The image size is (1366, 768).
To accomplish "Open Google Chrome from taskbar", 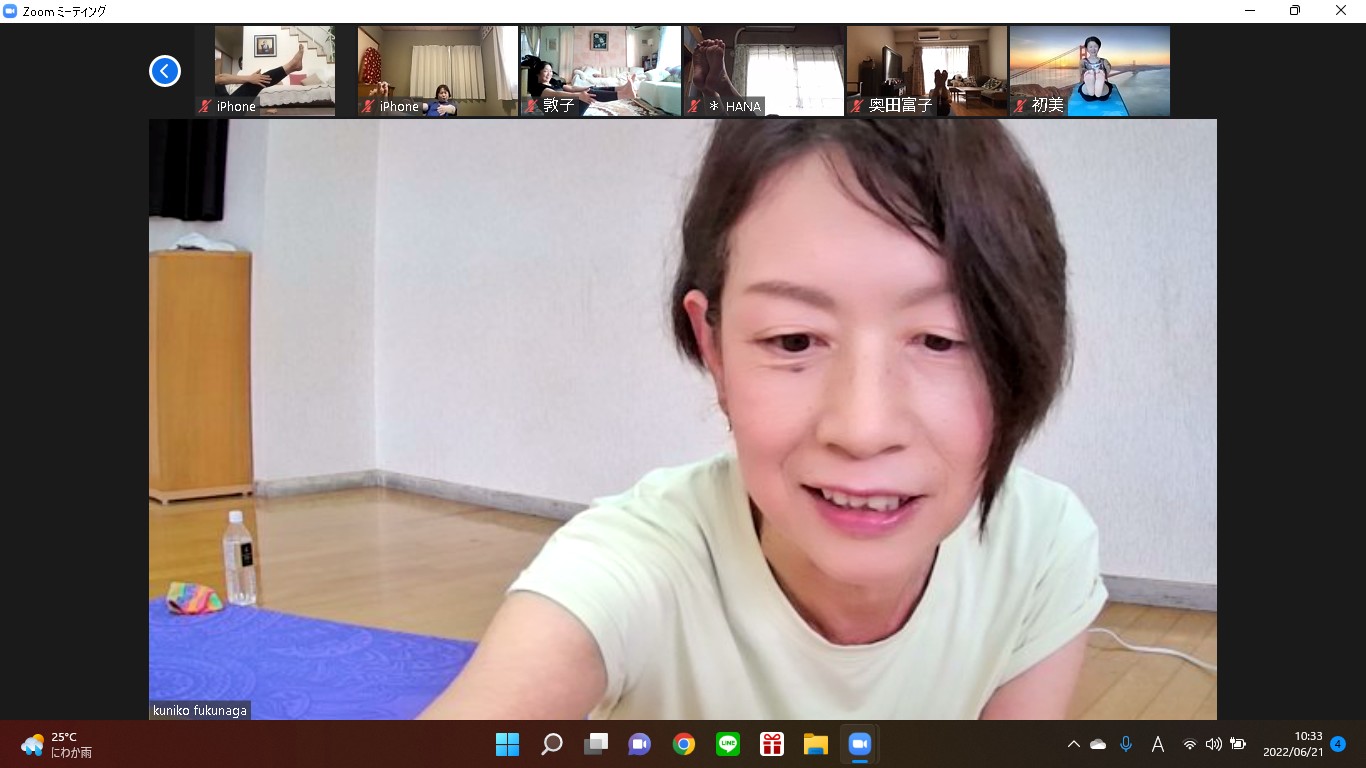I will (684, 744).
